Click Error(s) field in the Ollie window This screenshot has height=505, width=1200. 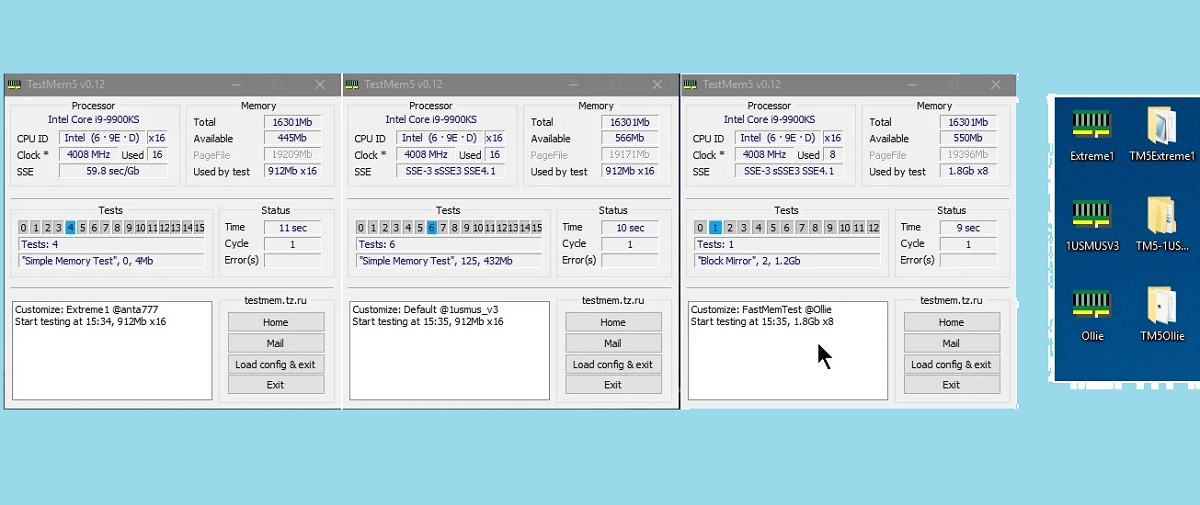(x=968, y=260)
